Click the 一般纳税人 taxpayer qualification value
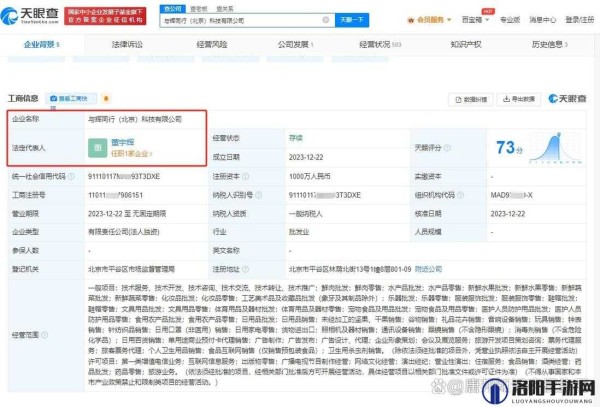600x407 pixels. [305, 214]
